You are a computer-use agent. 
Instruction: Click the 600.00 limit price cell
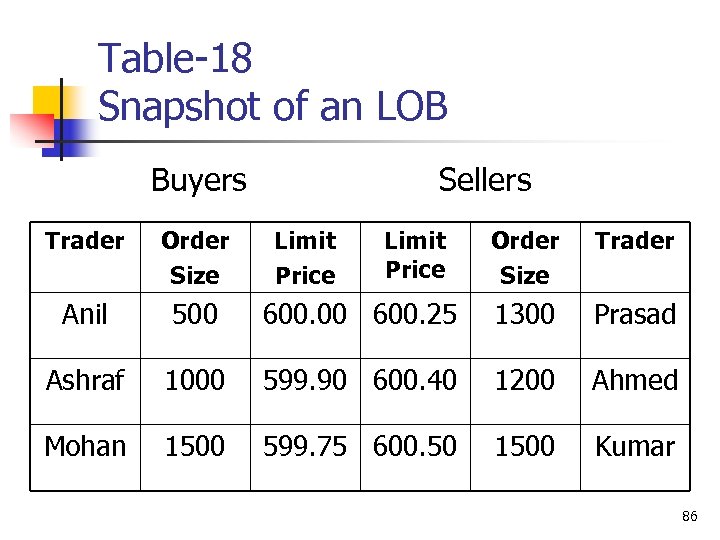point(305,314)
